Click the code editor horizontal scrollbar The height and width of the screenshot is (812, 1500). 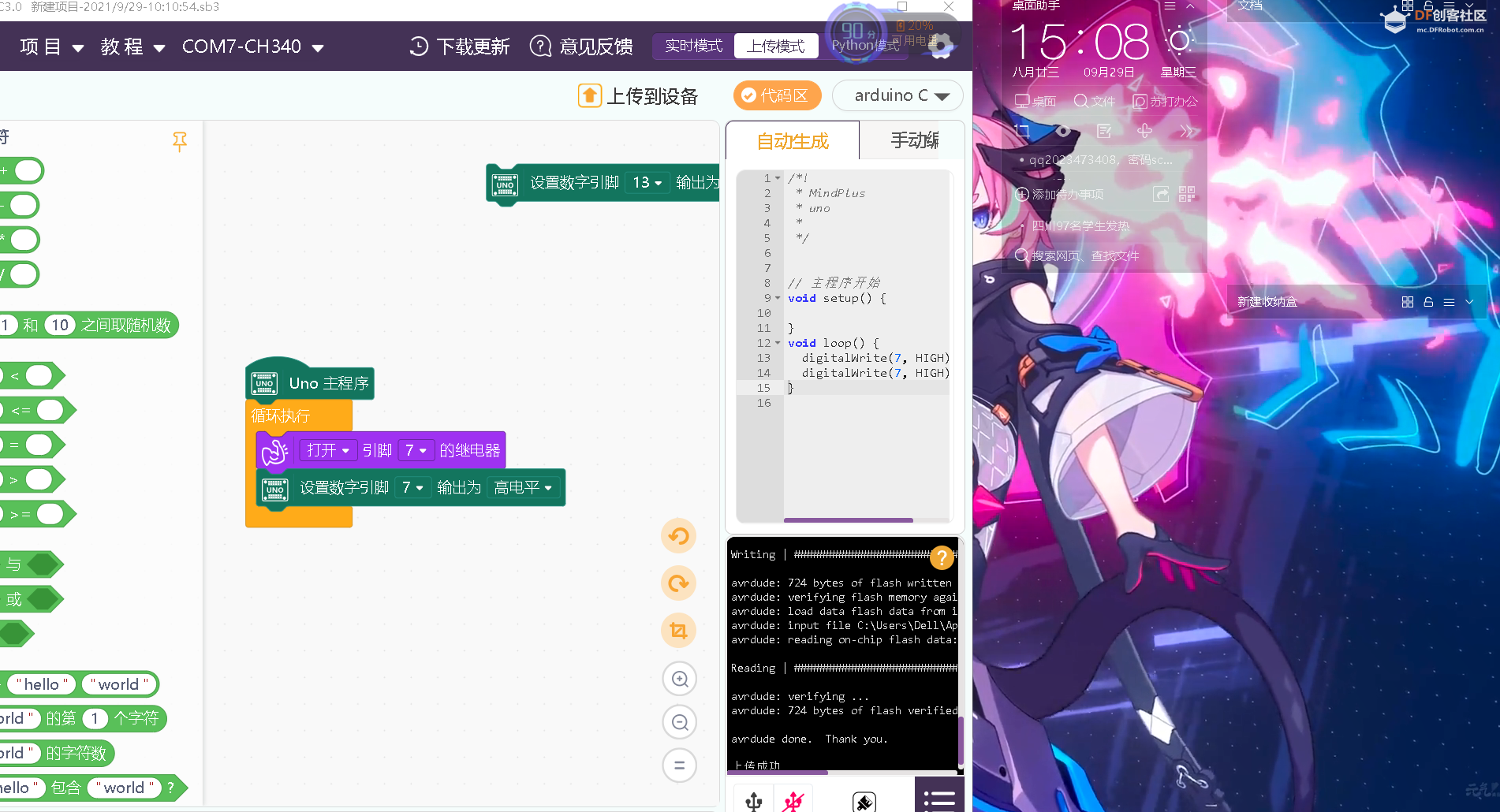(x=849, y=520)
